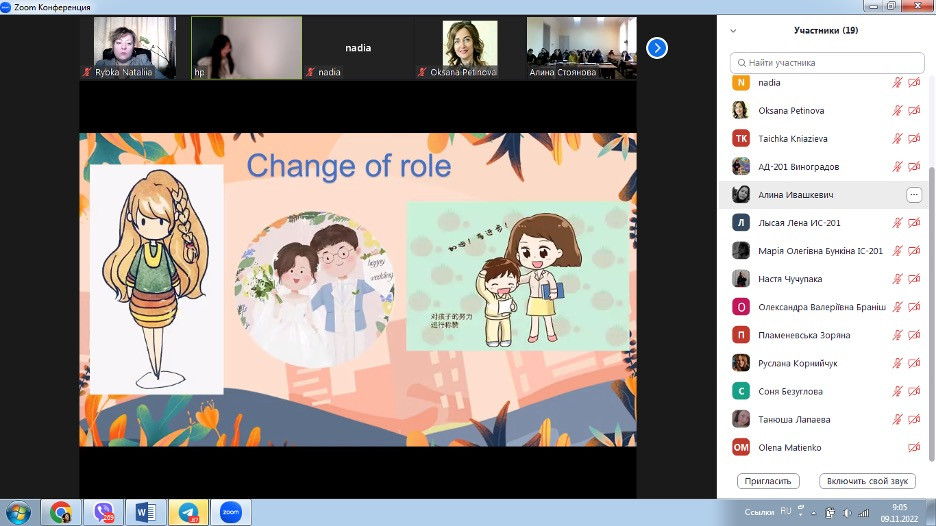Screen dimensions: 936x526
Task: Click Включить свой звук button
Action: (867, 481)
